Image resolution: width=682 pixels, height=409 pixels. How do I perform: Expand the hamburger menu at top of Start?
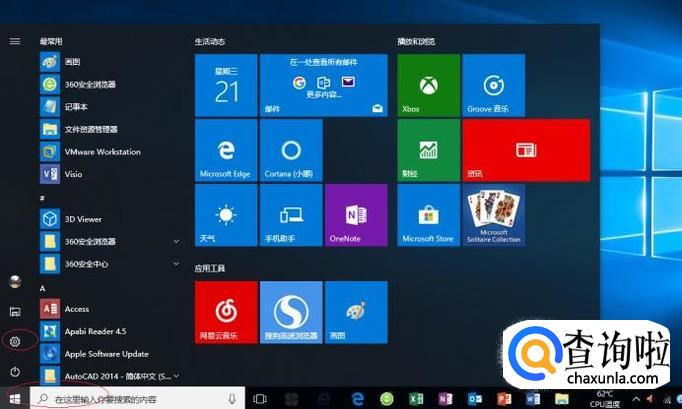[15, 41]
